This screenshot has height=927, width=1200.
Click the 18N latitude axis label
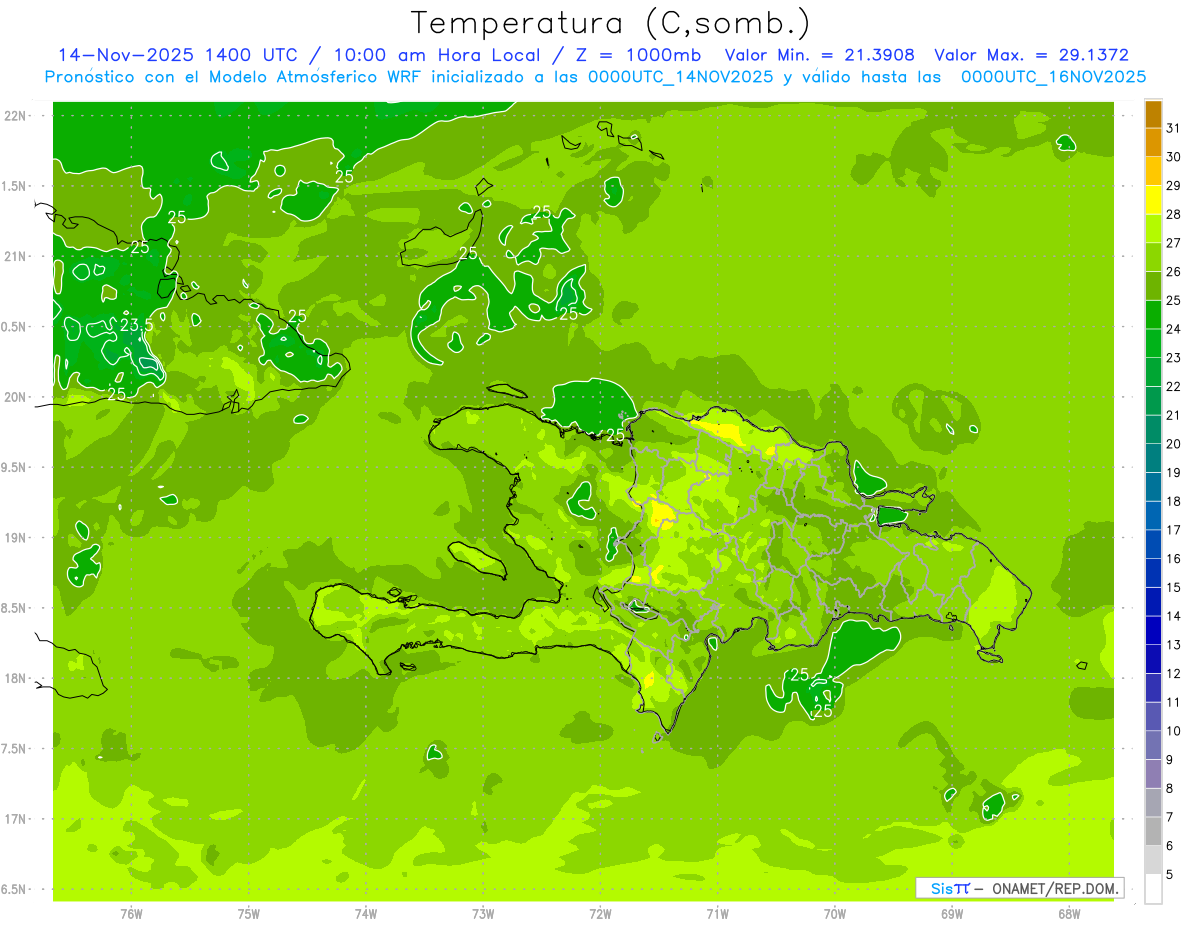pos(15,678)
